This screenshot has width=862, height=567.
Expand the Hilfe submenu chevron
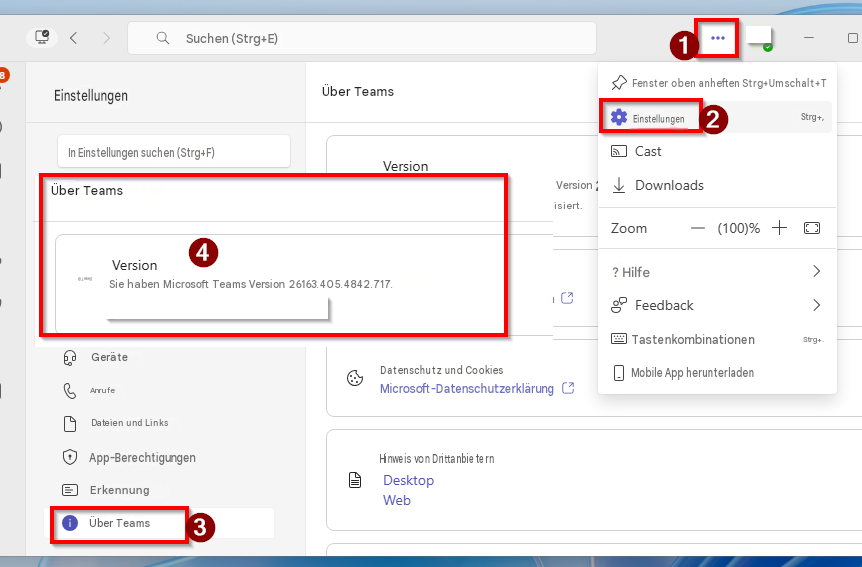point(816,271)
